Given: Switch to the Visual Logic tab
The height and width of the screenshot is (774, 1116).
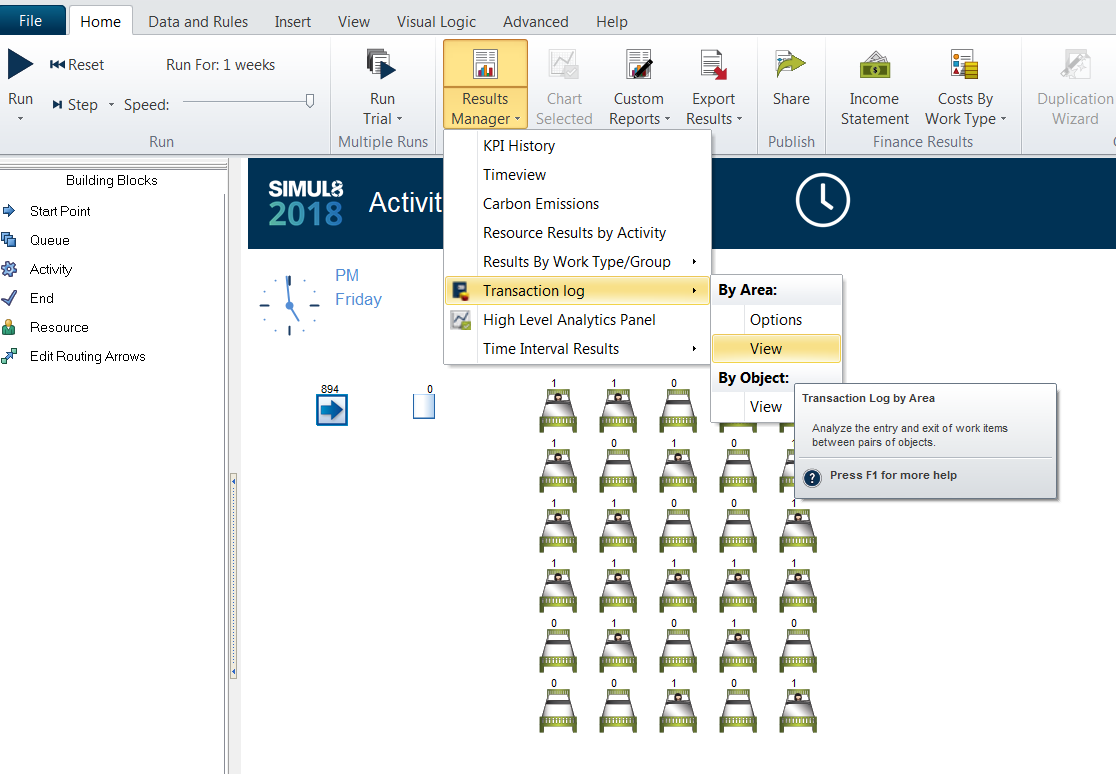Looking at the screenshot, I should coord(436,22).
